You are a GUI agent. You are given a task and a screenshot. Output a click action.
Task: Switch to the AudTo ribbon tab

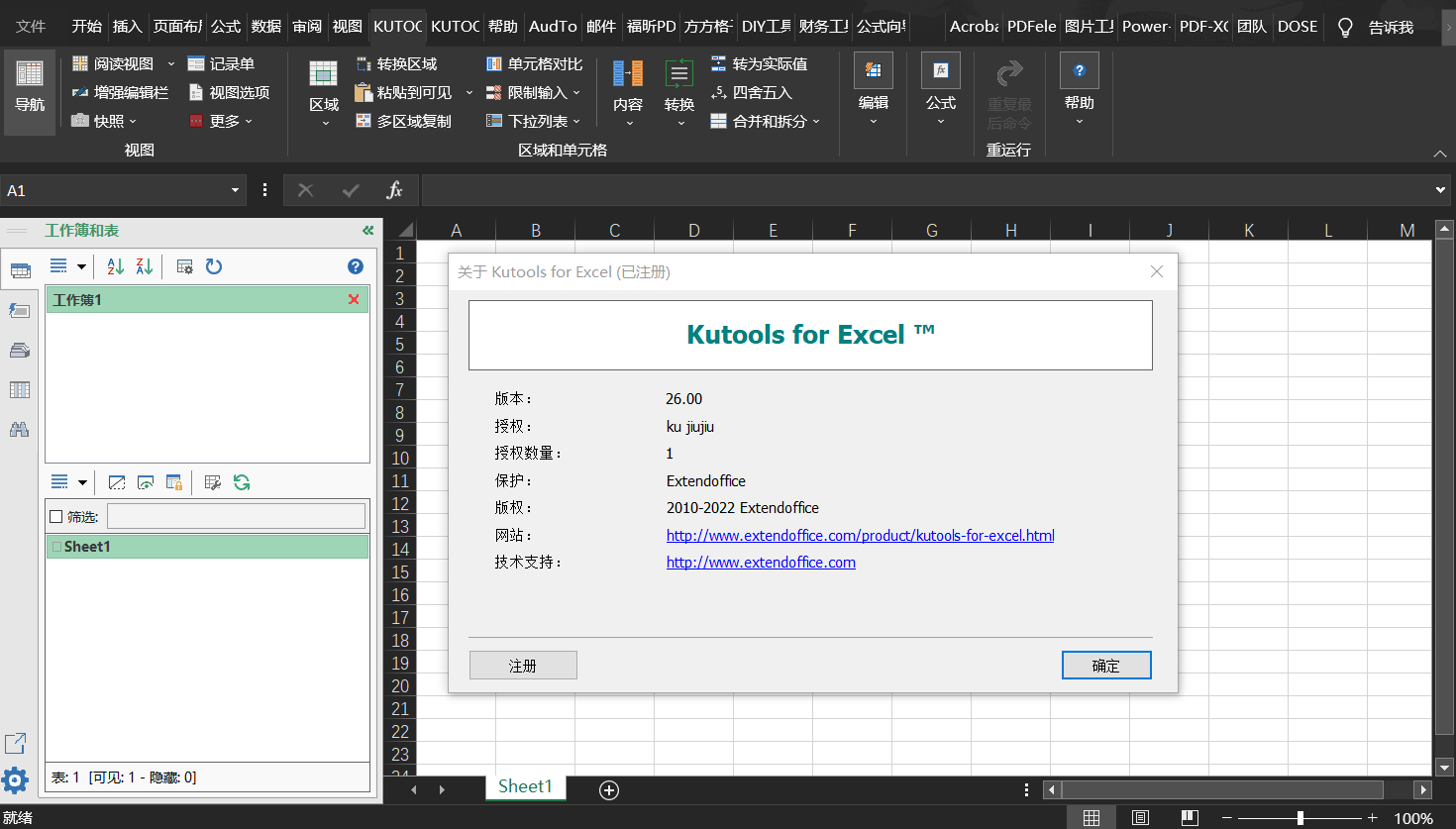click(553, 26)
